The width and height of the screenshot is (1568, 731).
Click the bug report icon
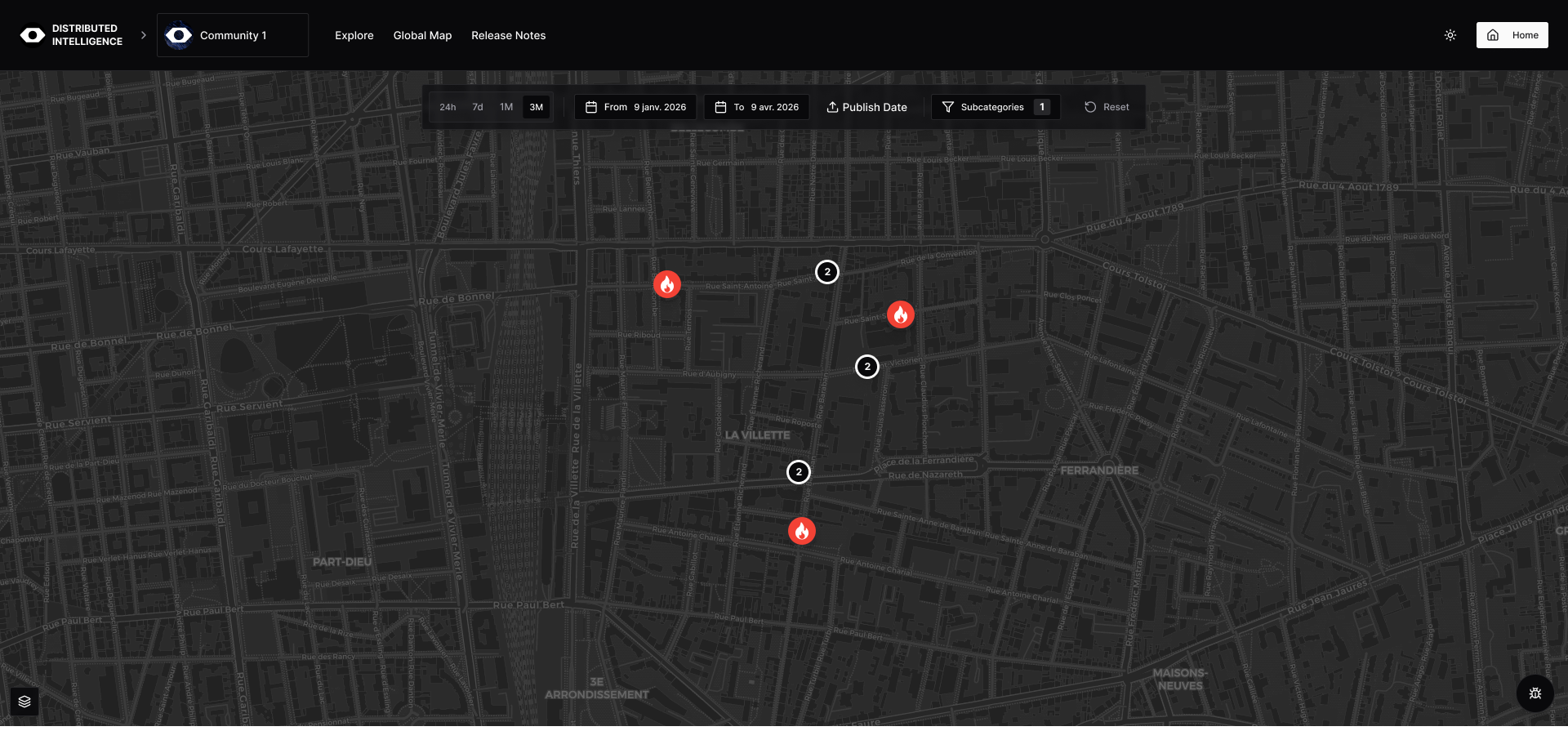(1535, 693)
